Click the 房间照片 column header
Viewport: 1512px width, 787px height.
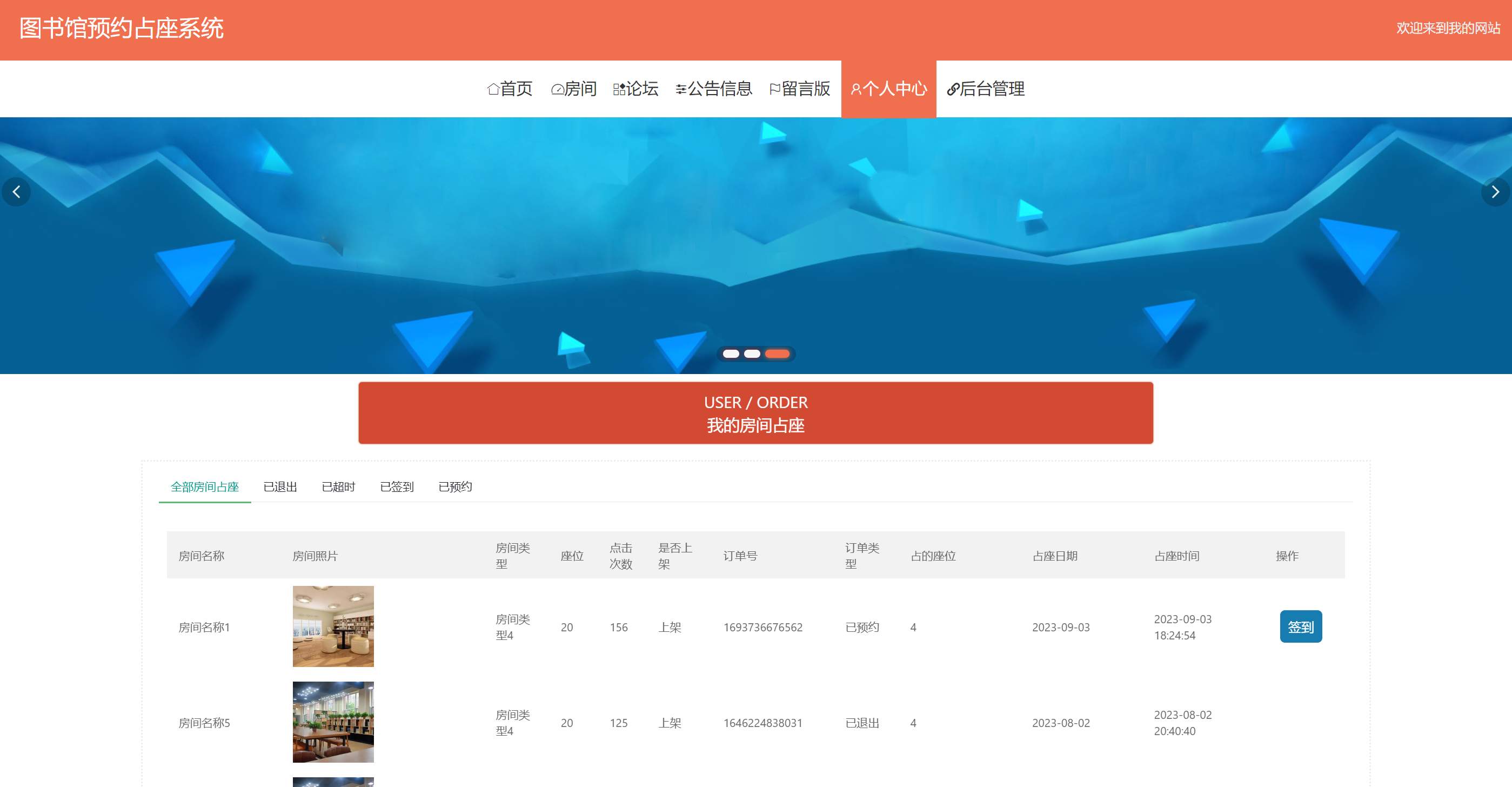[x=315, y=556]
